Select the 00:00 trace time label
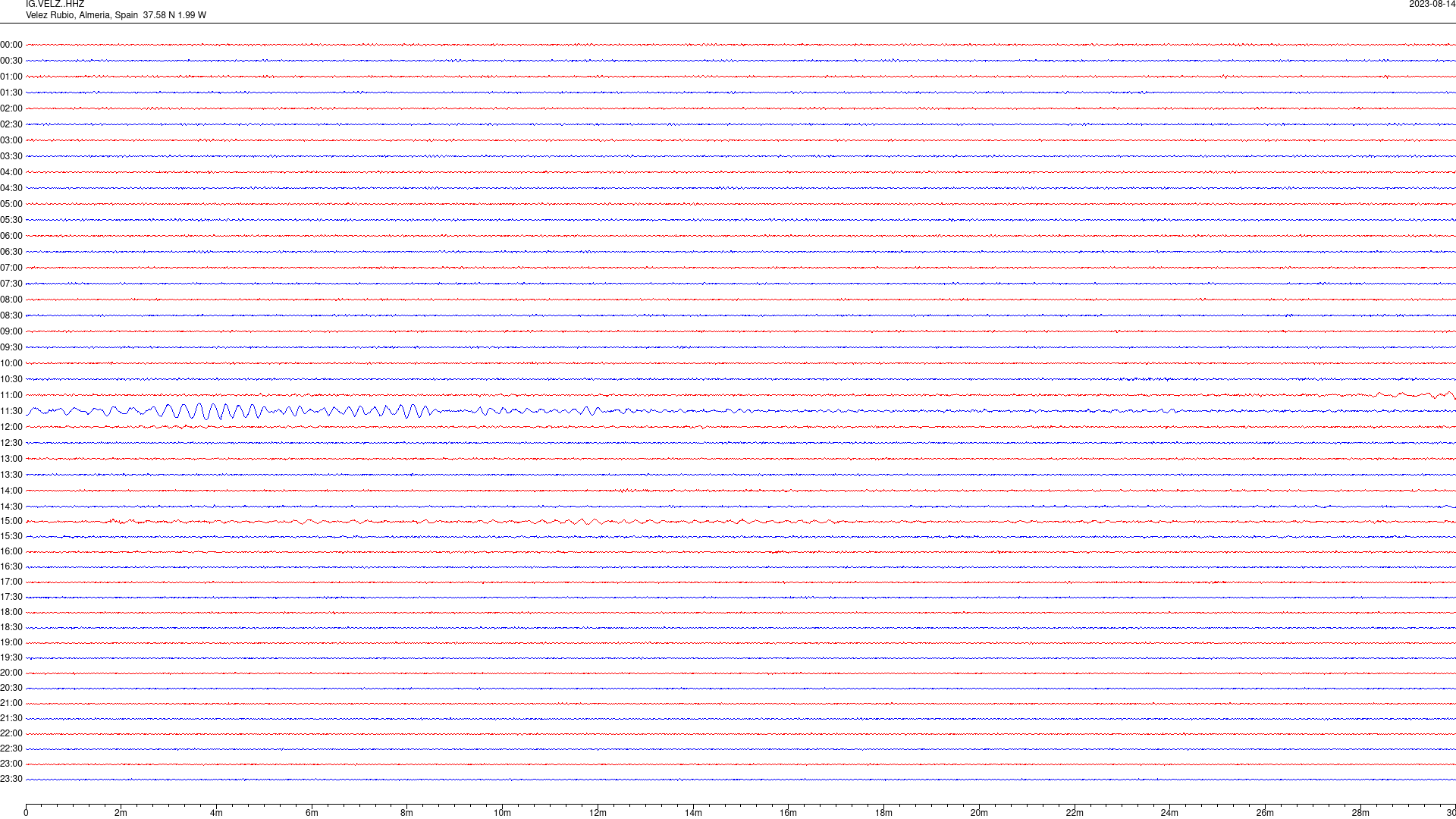The height and width of the screenshot is (819, 1456). pyautogui.click(x=11, y=45)
